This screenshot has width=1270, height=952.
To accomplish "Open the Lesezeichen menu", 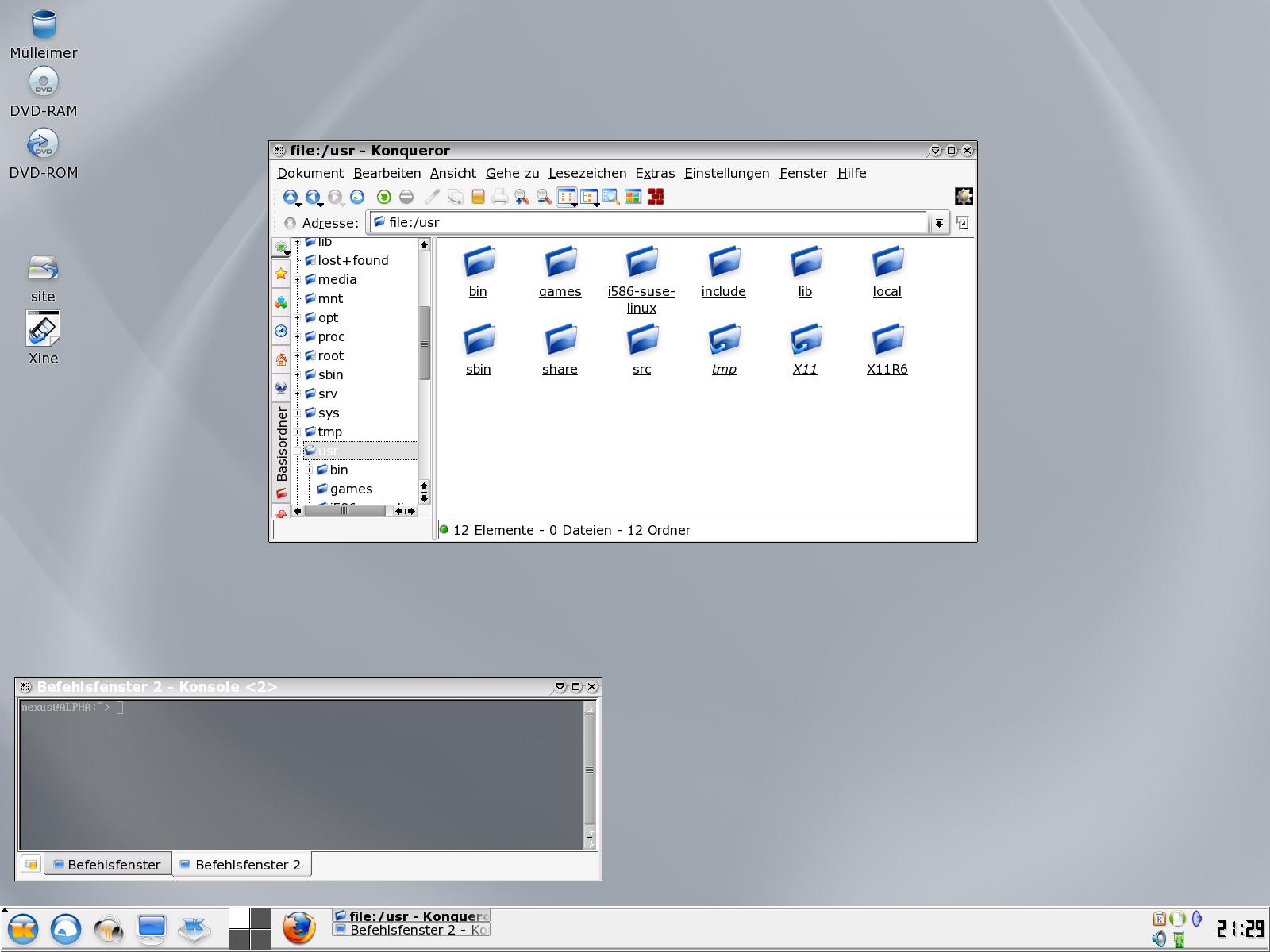I will 587,173.
